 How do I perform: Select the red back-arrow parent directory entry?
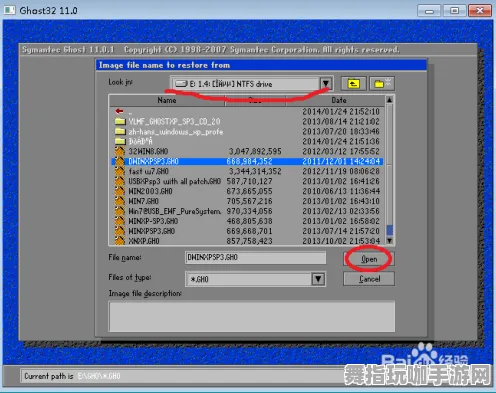pos(119,111)
